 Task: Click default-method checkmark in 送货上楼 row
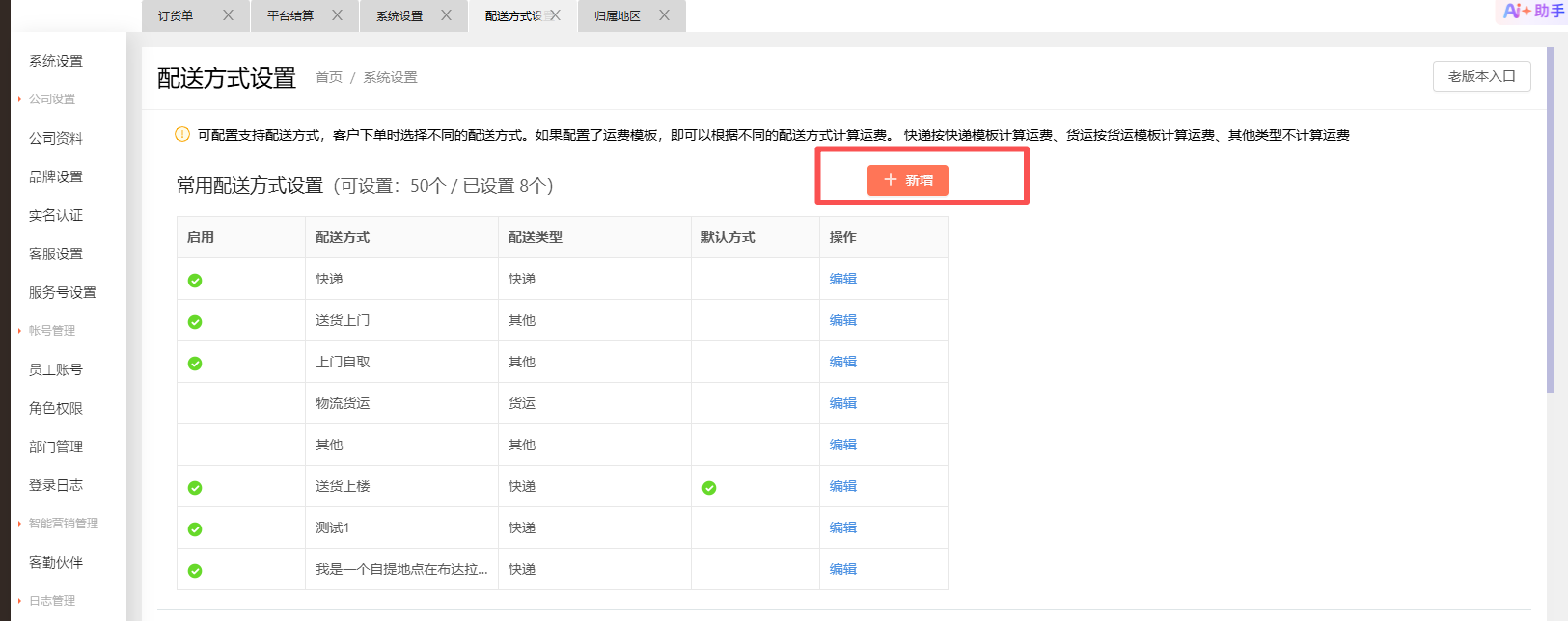pos(709,488)
